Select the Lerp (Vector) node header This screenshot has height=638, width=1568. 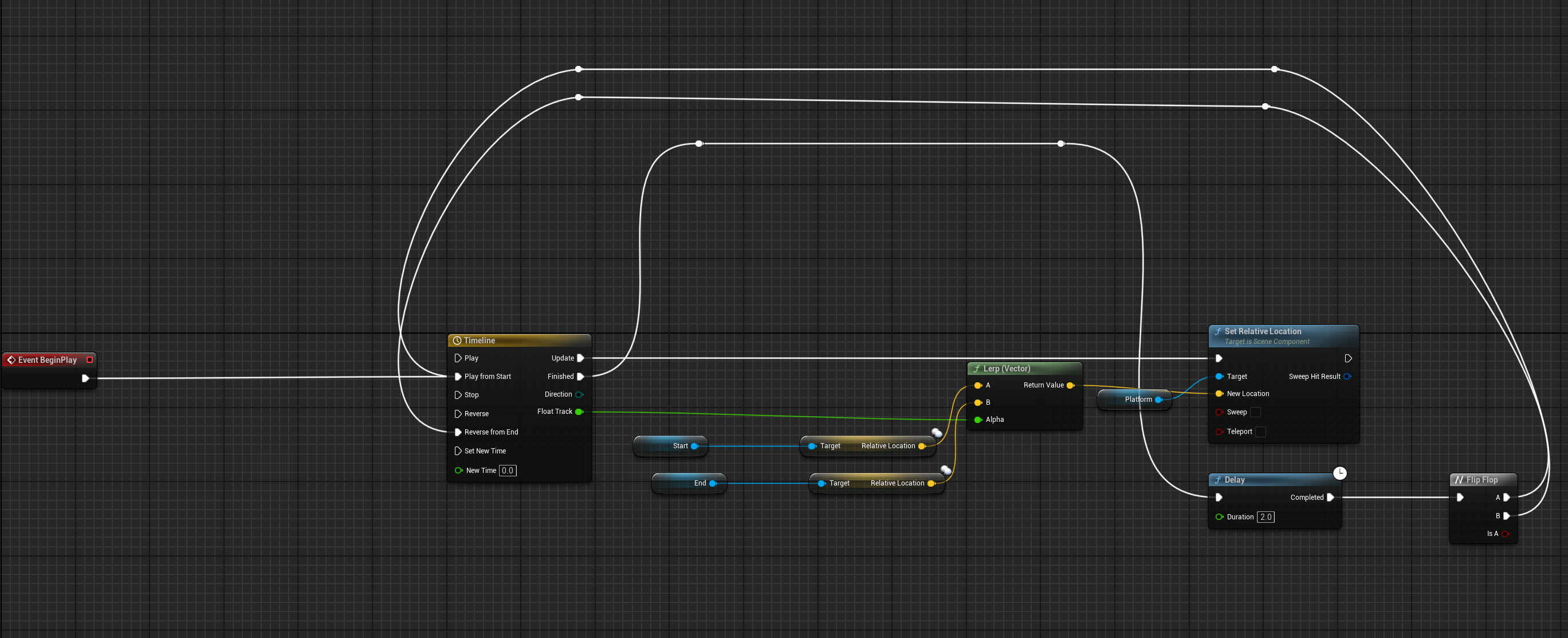pyautogui.click(x=1024, y=369)
